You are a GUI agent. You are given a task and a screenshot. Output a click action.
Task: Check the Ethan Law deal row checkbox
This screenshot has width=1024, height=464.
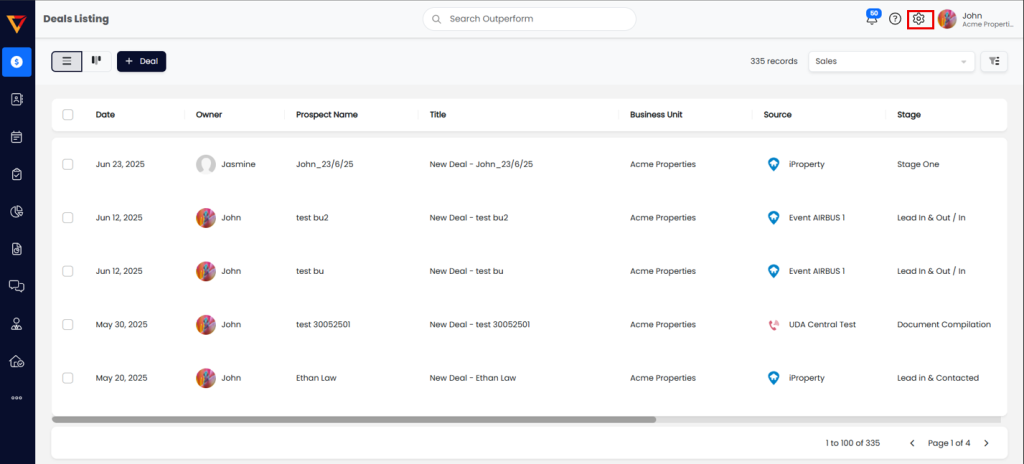68,378
